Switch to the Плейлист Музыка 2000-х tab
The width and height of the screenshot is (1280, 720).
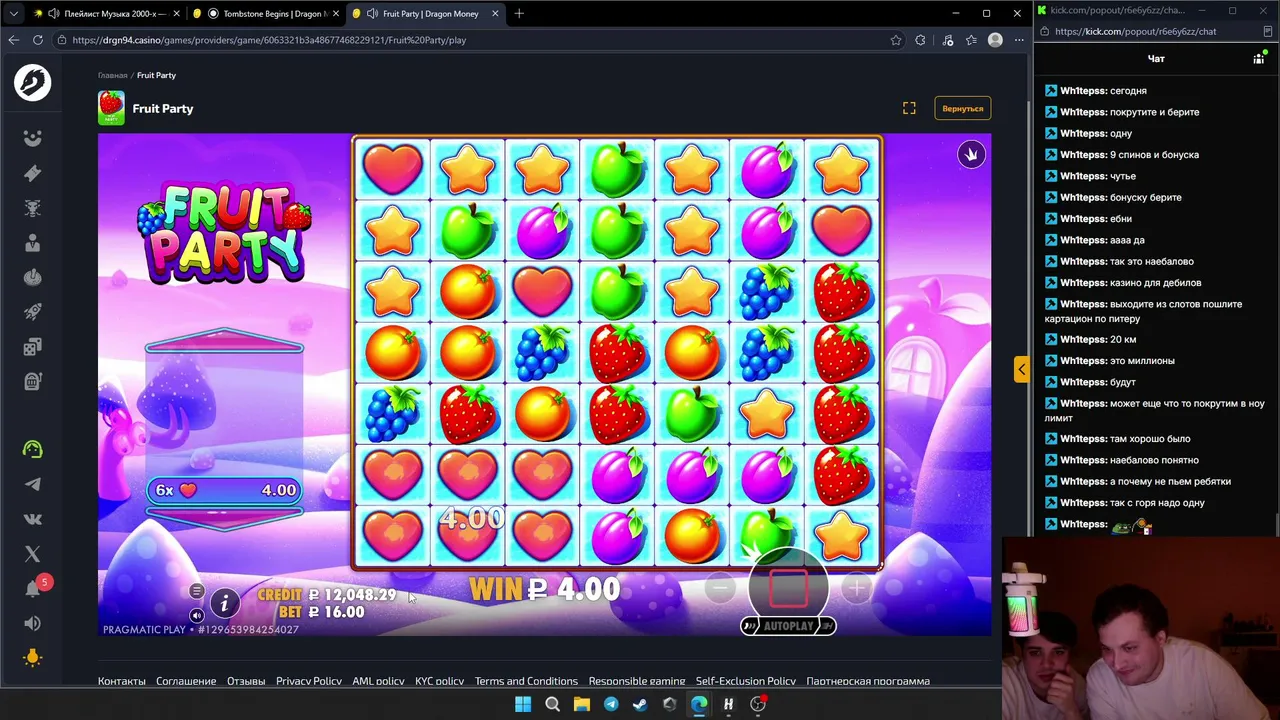click(104, 14)
